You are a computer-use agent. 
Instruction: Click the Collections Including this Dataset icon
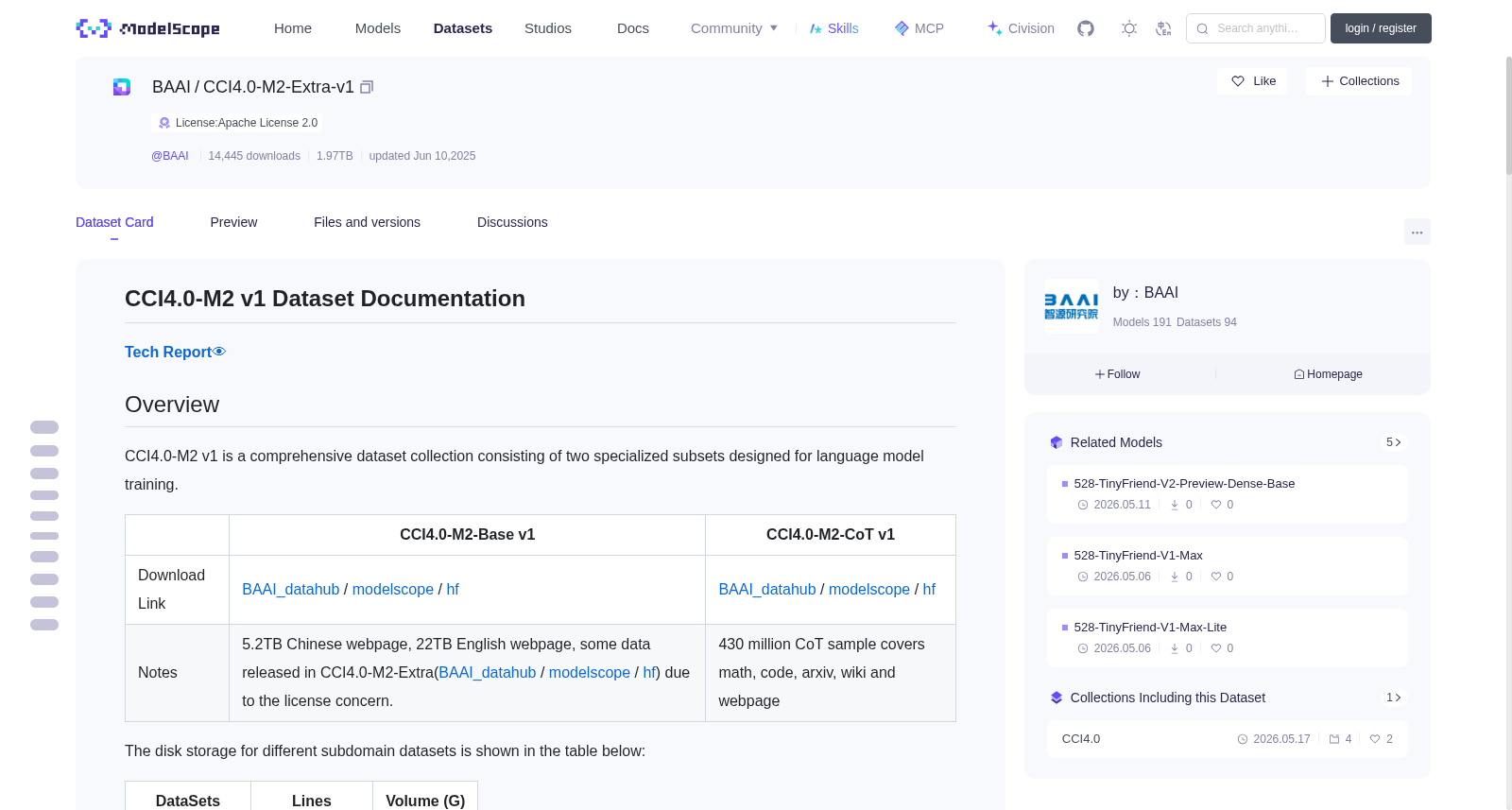tap(1057, 698)
